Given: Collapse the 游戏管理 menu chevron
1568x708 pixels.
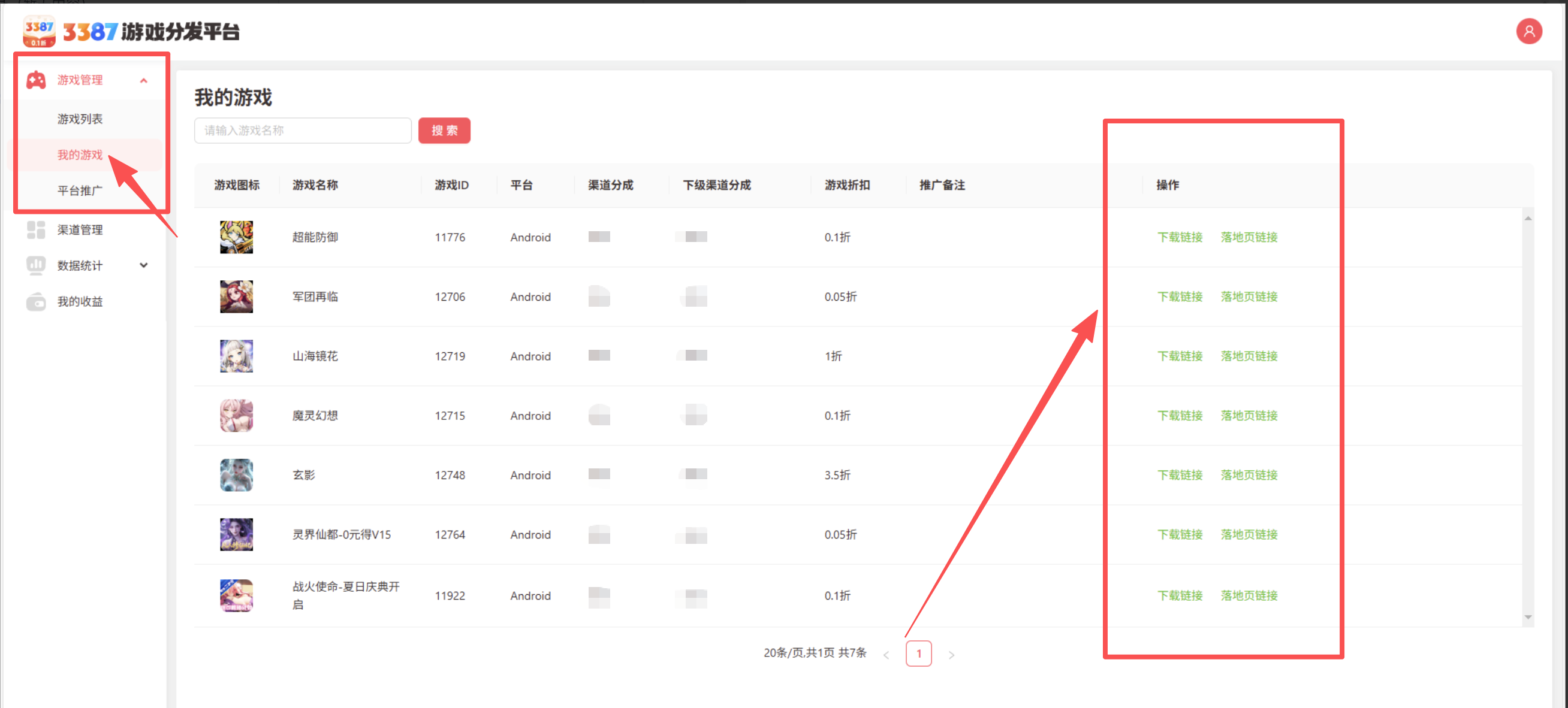Looking at the screenshot, I should coord(144,80).
